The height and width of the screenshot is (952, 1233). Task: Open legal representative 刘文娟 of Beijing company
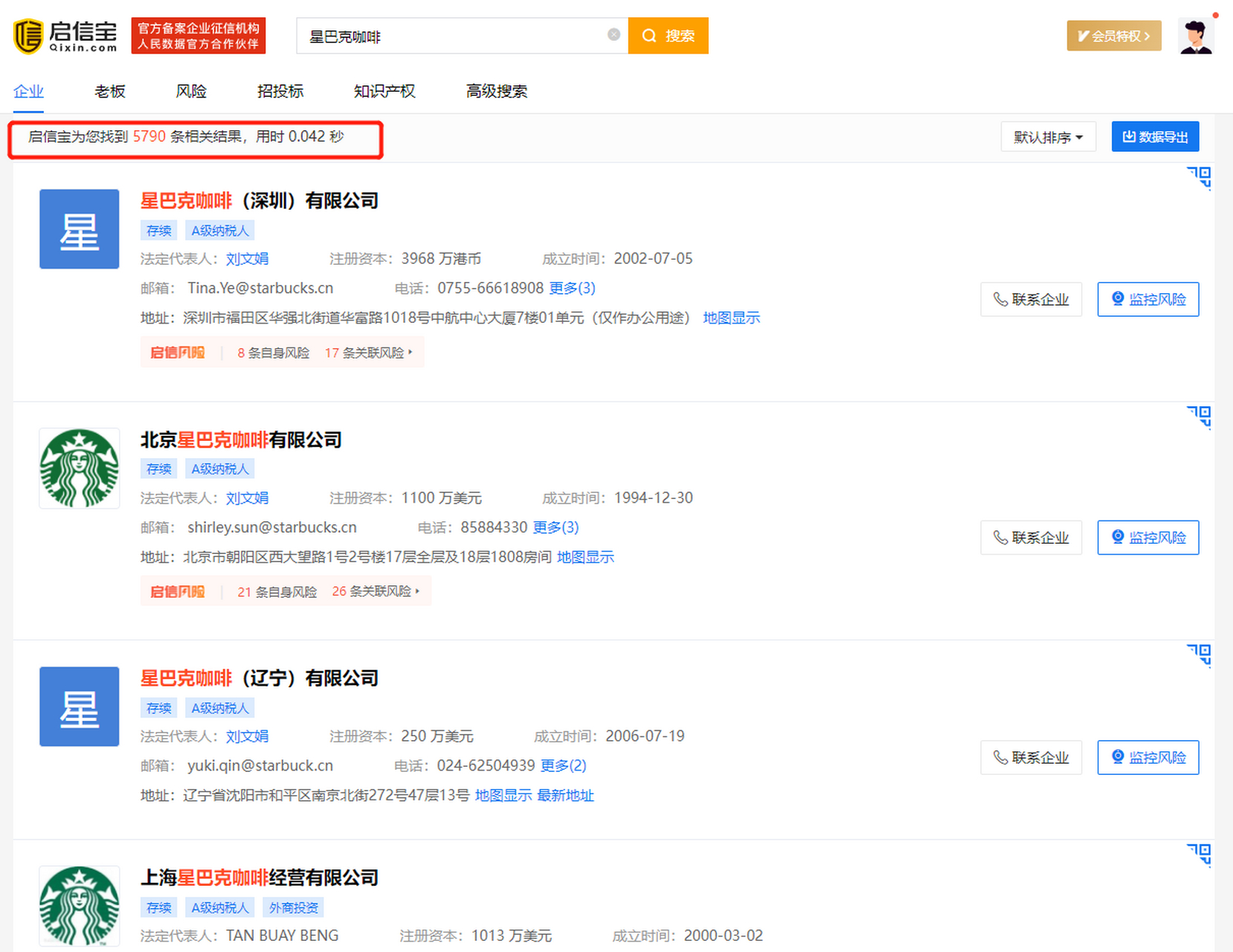247,498
